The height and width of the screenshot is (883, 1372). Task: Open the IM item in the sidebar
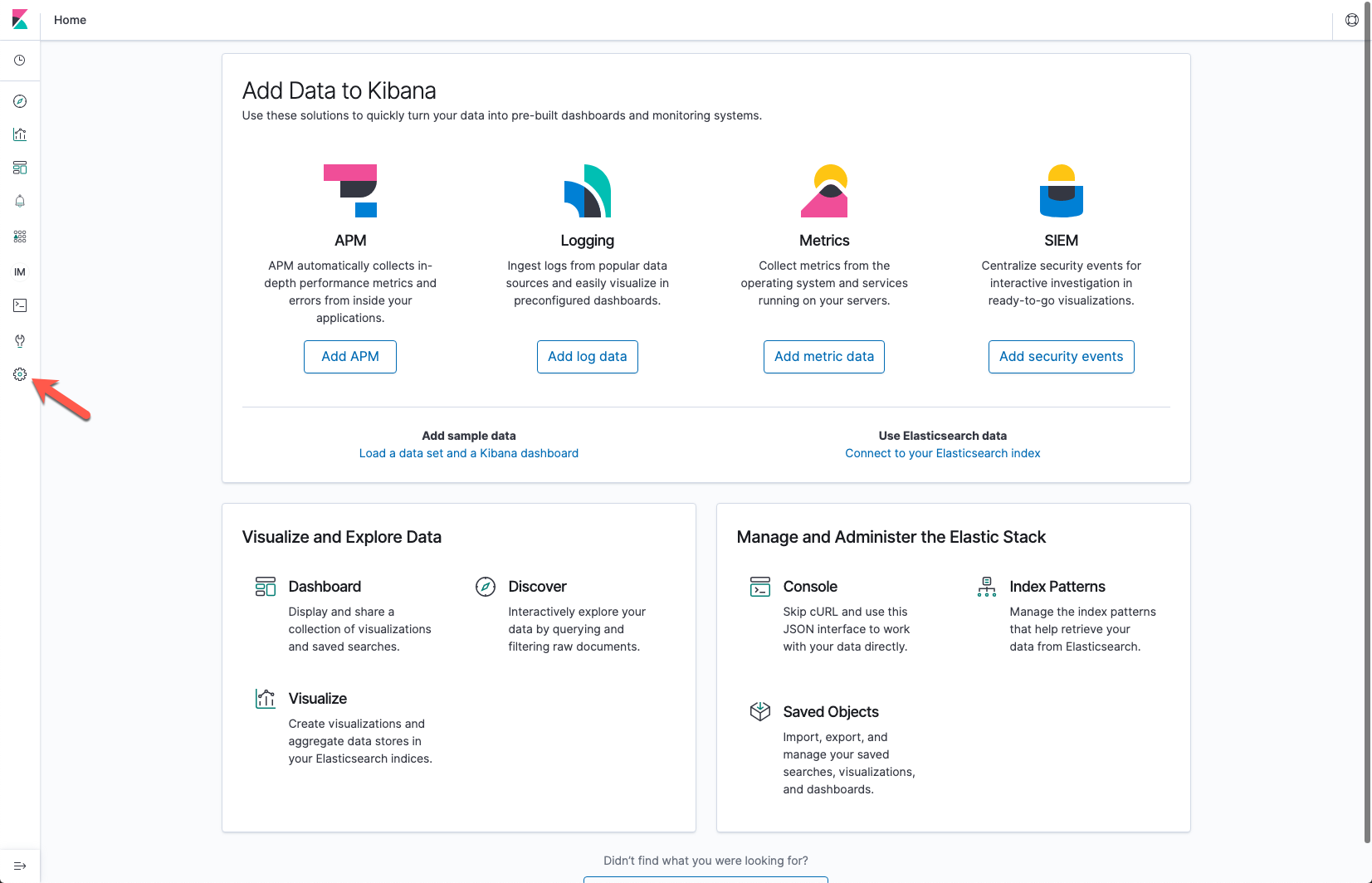coord(20,272)
